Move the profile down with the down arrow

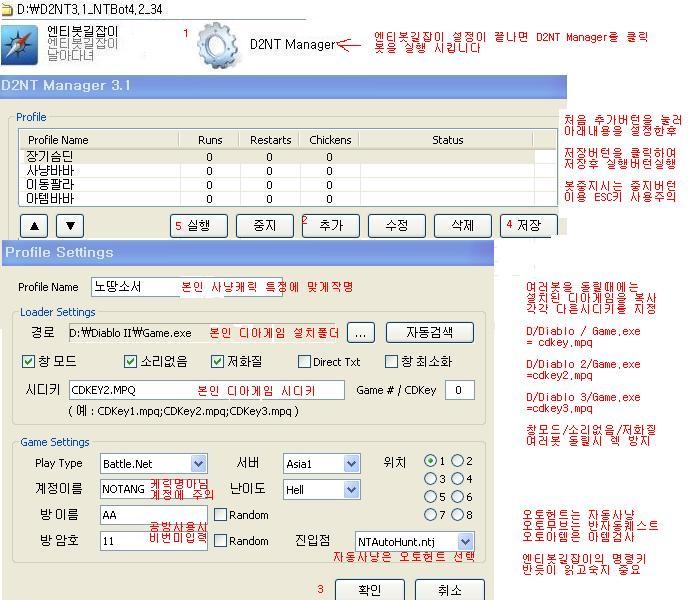70,226
